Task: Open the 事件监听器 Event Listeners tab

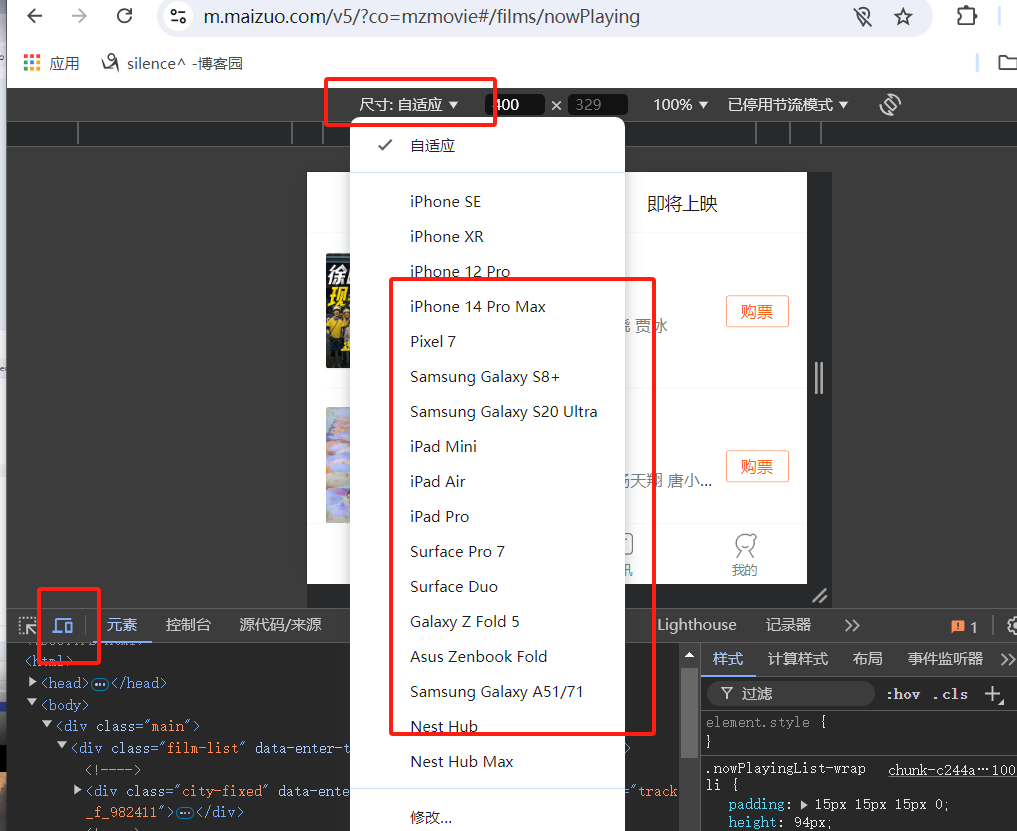Action: [945, 659]
